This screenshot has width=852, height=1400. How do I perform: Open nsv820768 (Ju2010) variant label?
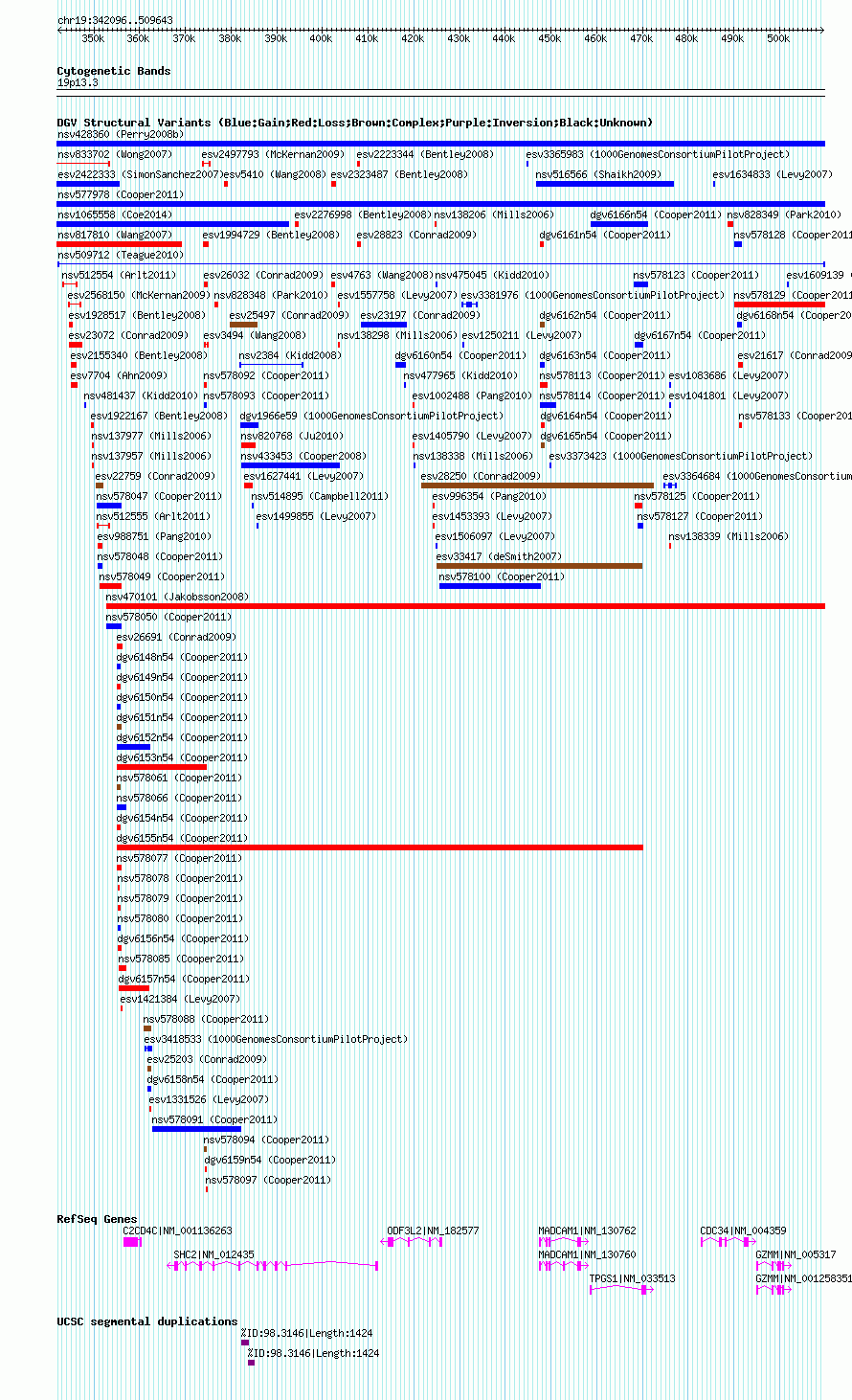[292, 436]
